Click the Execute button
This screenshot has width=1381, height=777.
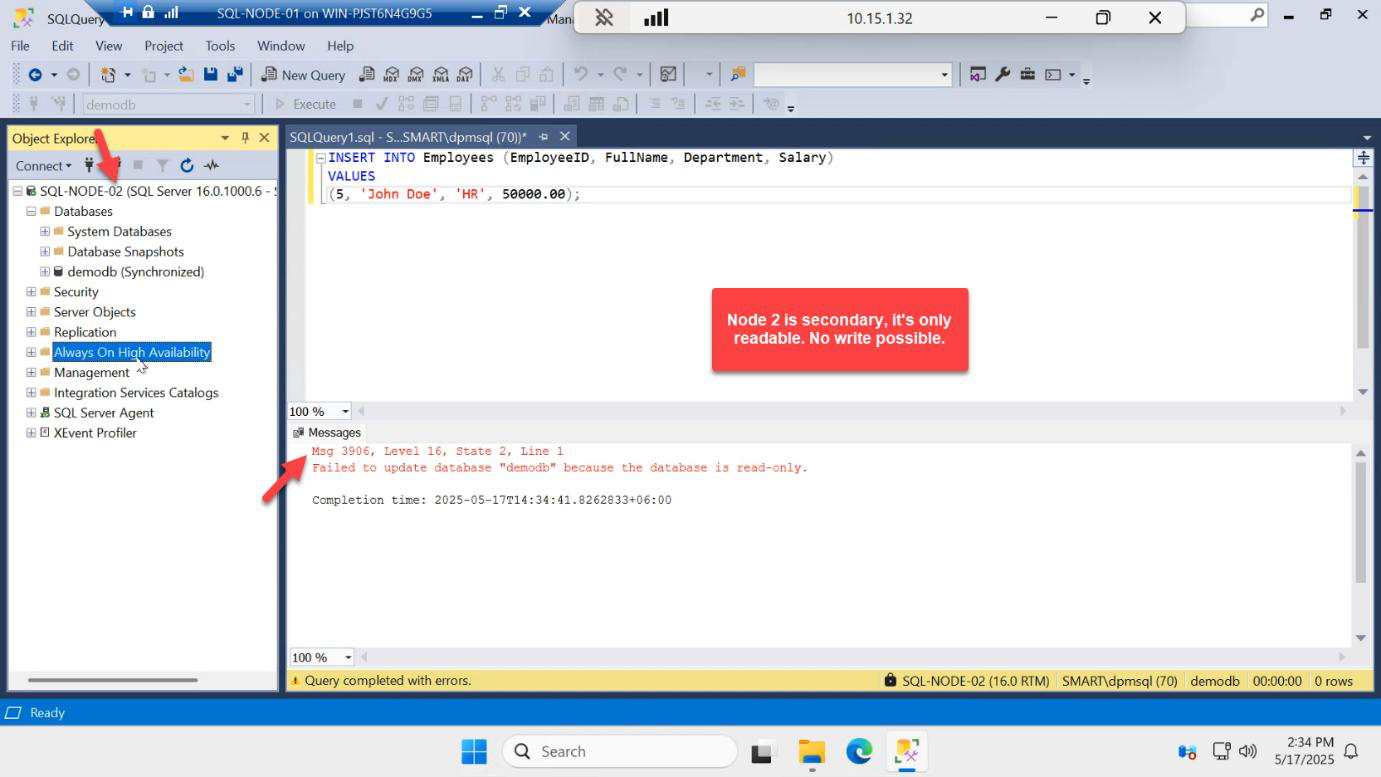tap(307, 104)
